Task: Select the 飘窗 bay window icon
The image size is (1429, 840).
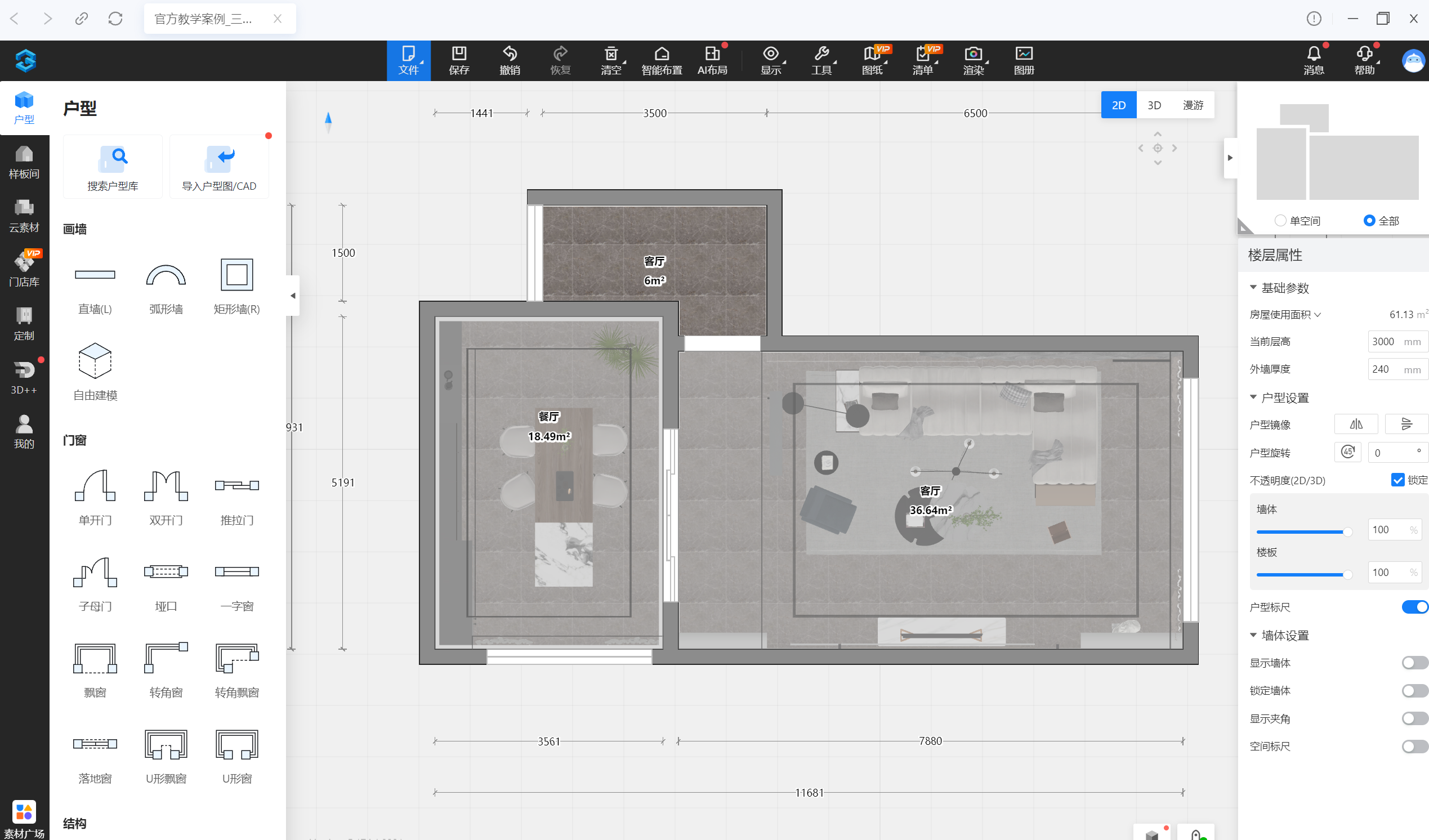Action: tap(95, 658)
